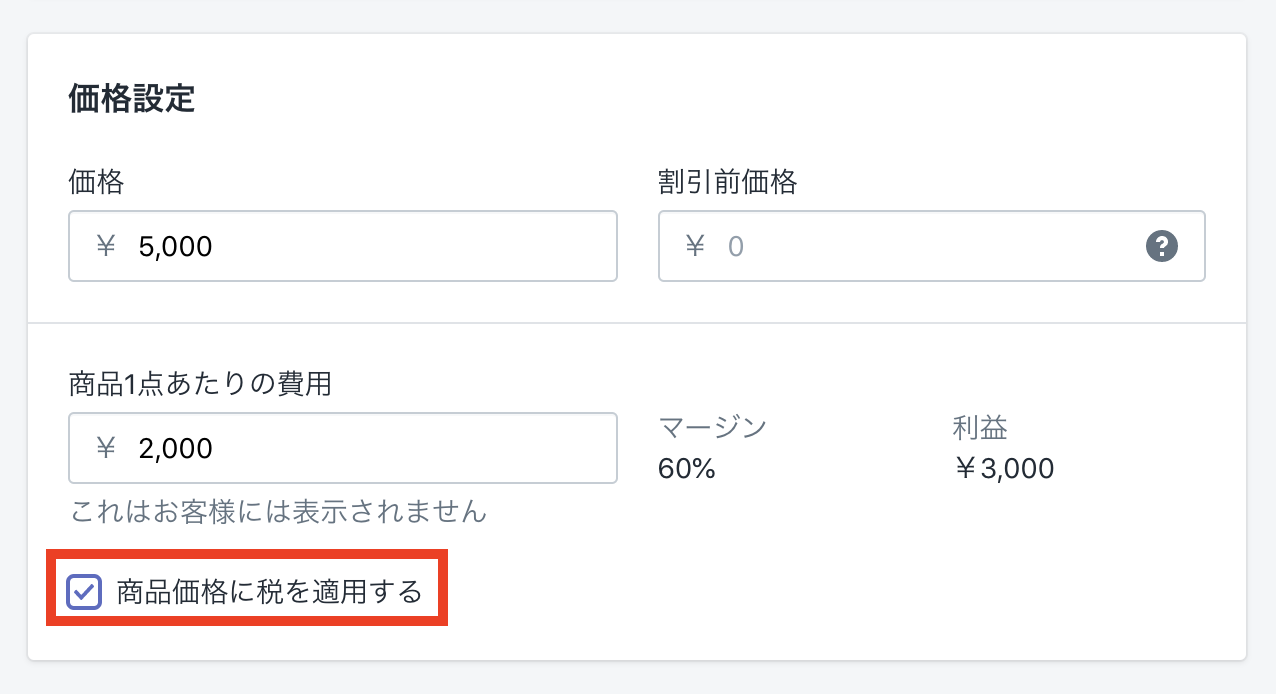Click the help question mark icon
Screen dimensions: 1276x694
[x=1161, y=246]
